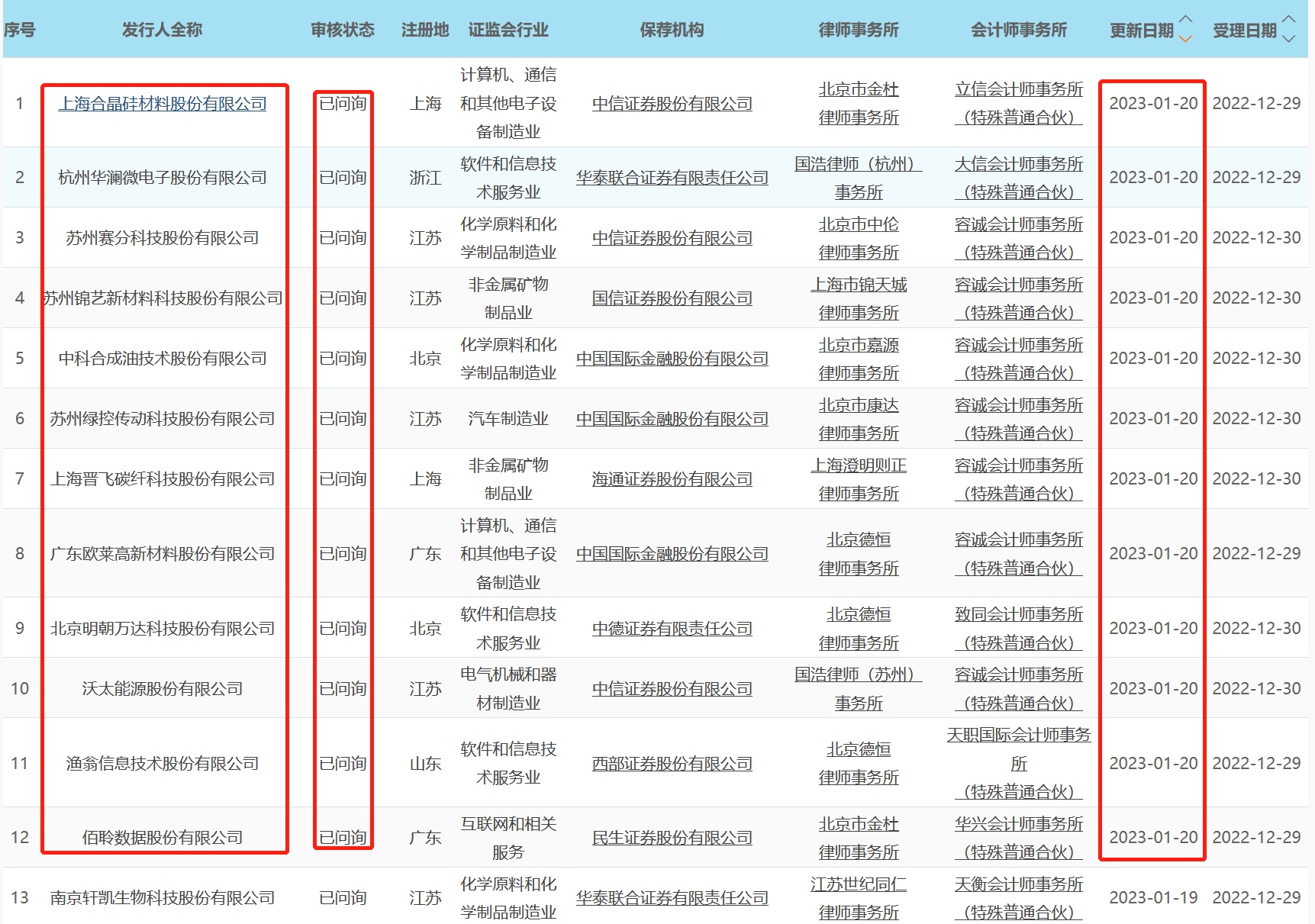Click the 会计师事务所 column header

click(x=1019, y=30)
